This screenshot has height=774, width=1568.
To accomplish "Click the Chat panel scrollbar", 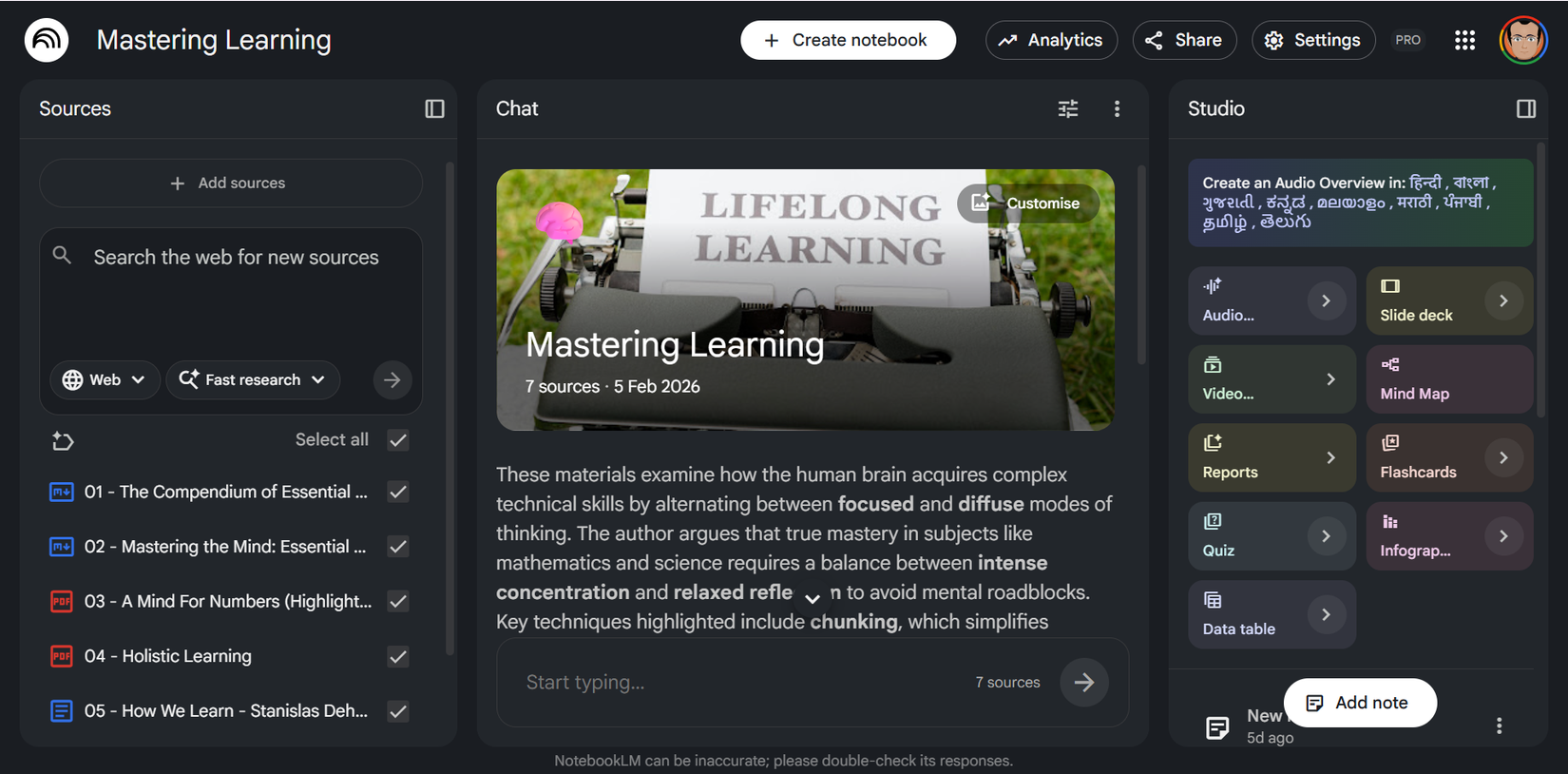I will pos(1141,264).
